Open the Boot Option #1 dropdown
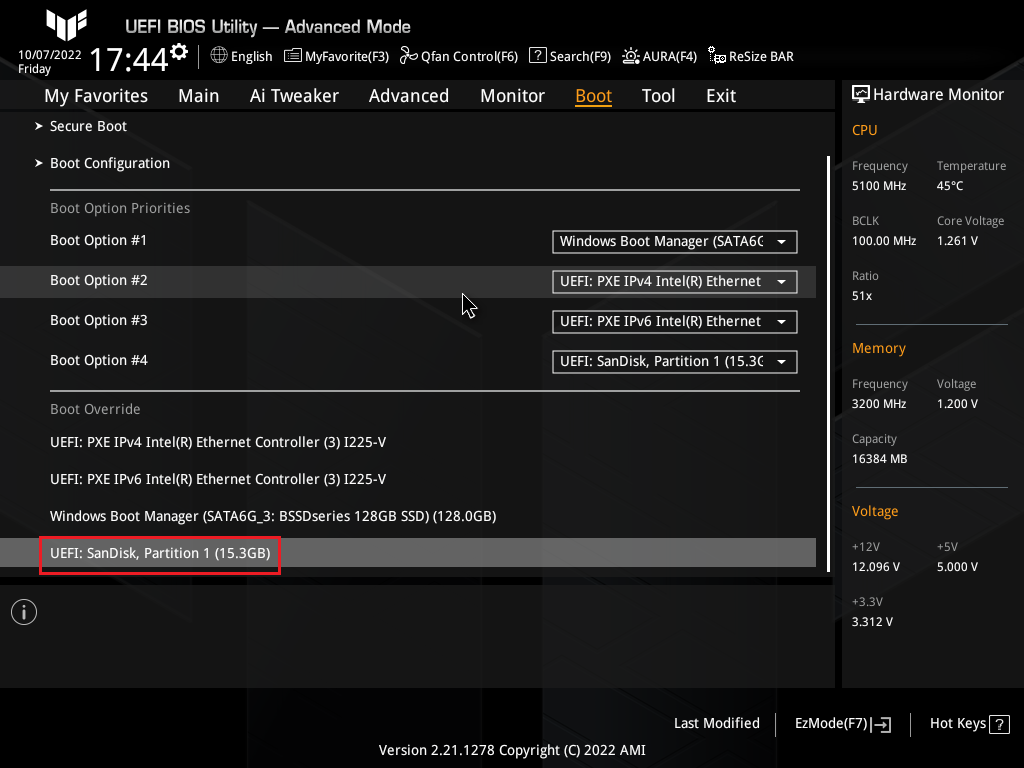The image size is (1024, 768). 675,242
